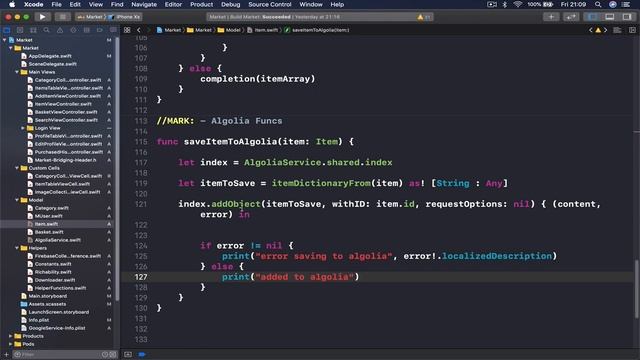Show recent files clock filter icon
The width and height of the screenshot is (640, 360).
click(x=105, y=355)
